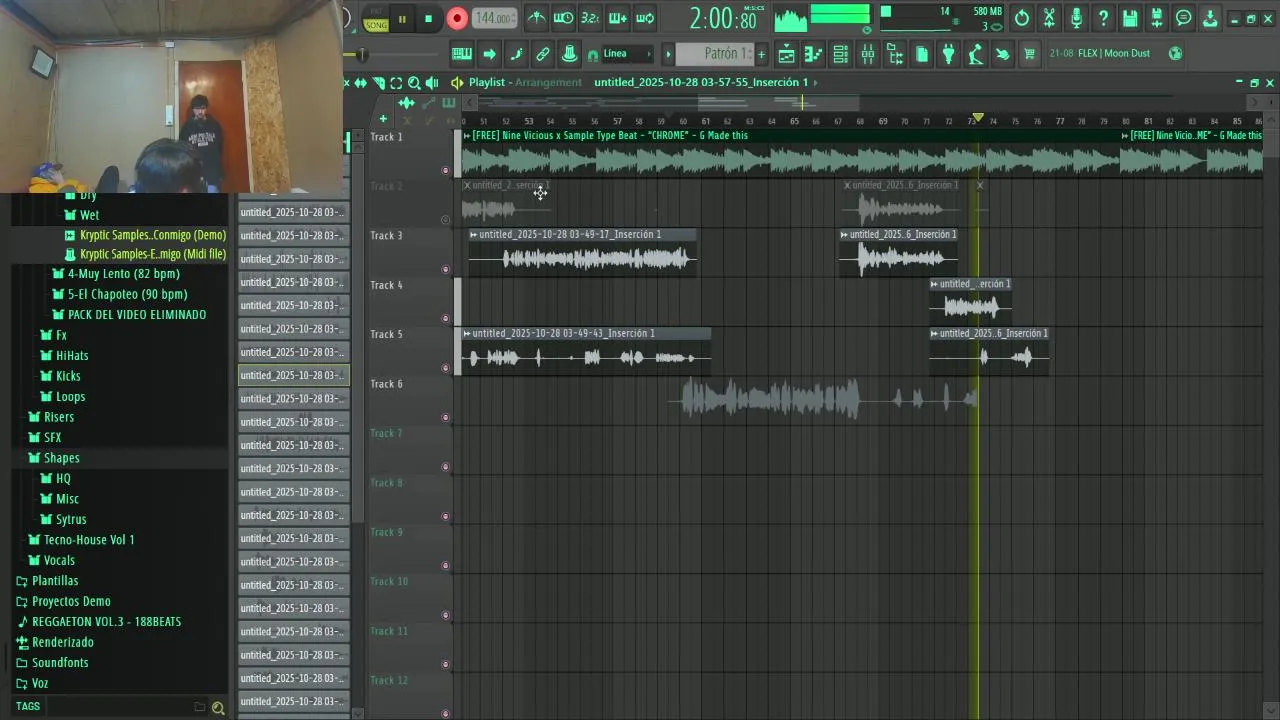The height and width of the screenshot is (720, 1280).
Task: Add new pattern with plus button
Action: (x=761, y=54)
